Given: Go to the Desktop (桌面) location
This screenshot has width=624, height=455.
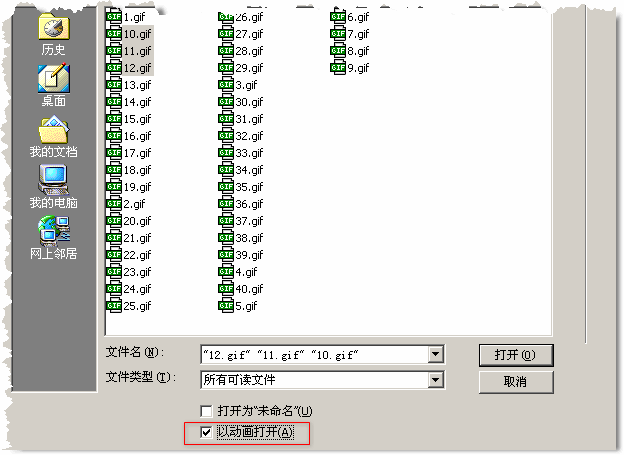Looking at the screenshot, I should pos(54,85).
